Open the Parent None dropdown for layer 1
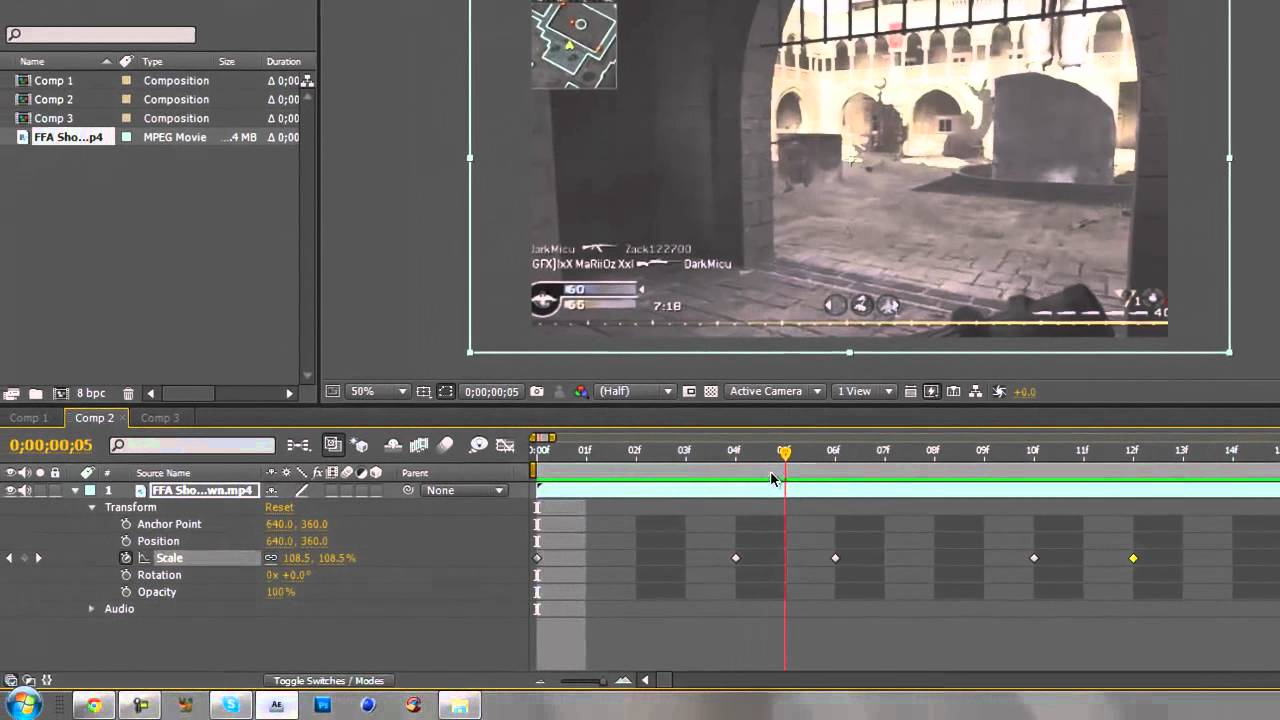 click(465, 490)
